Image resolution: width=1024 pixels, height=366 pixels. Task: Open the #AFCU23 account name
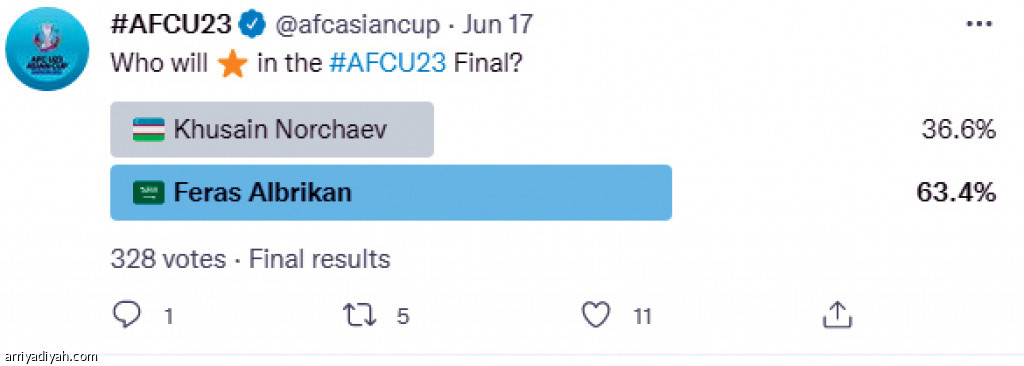coord(171,25)
